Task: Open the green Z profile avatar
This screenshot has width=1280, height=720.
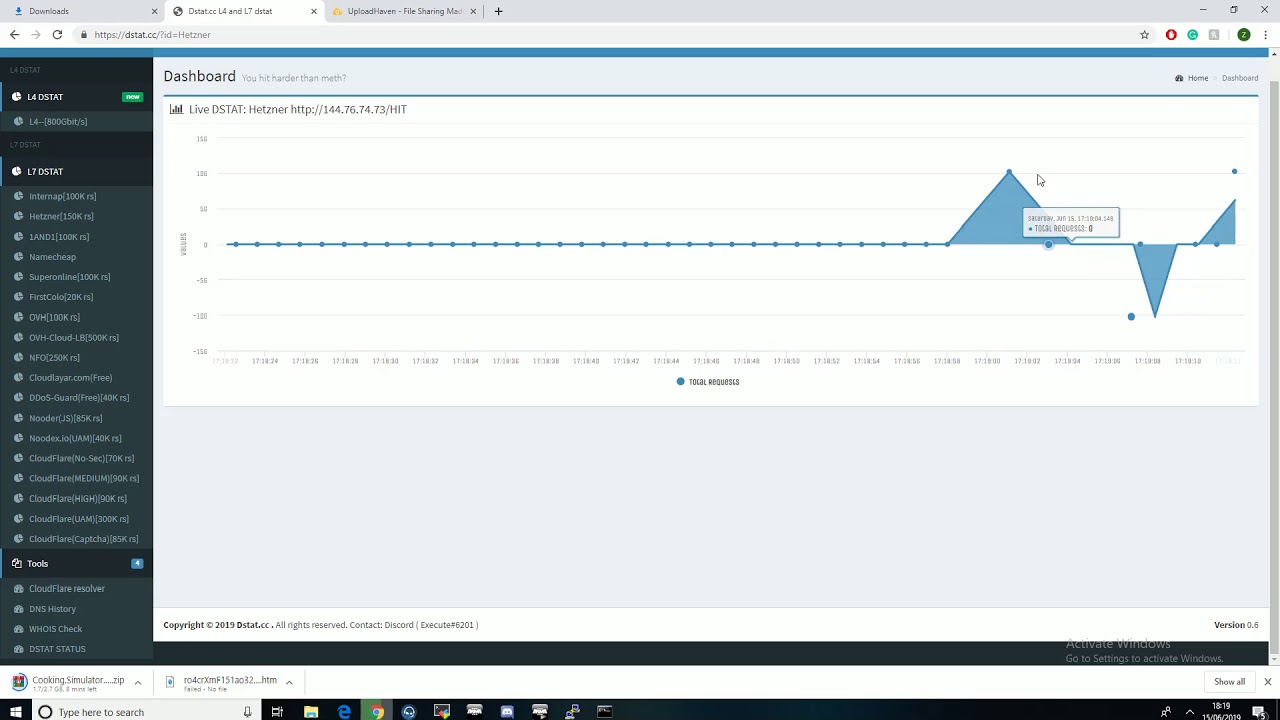Action: click(x=1243, y=35)
